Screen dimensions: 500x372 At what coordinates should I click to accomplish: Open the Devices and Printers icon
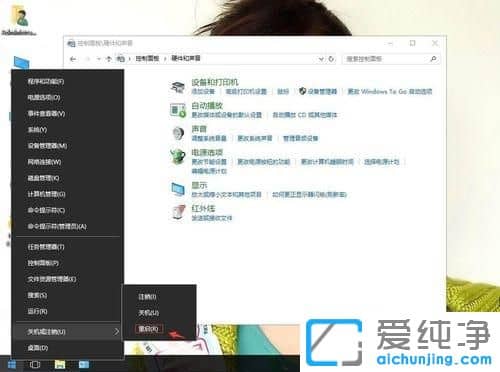tap(177, 87)
